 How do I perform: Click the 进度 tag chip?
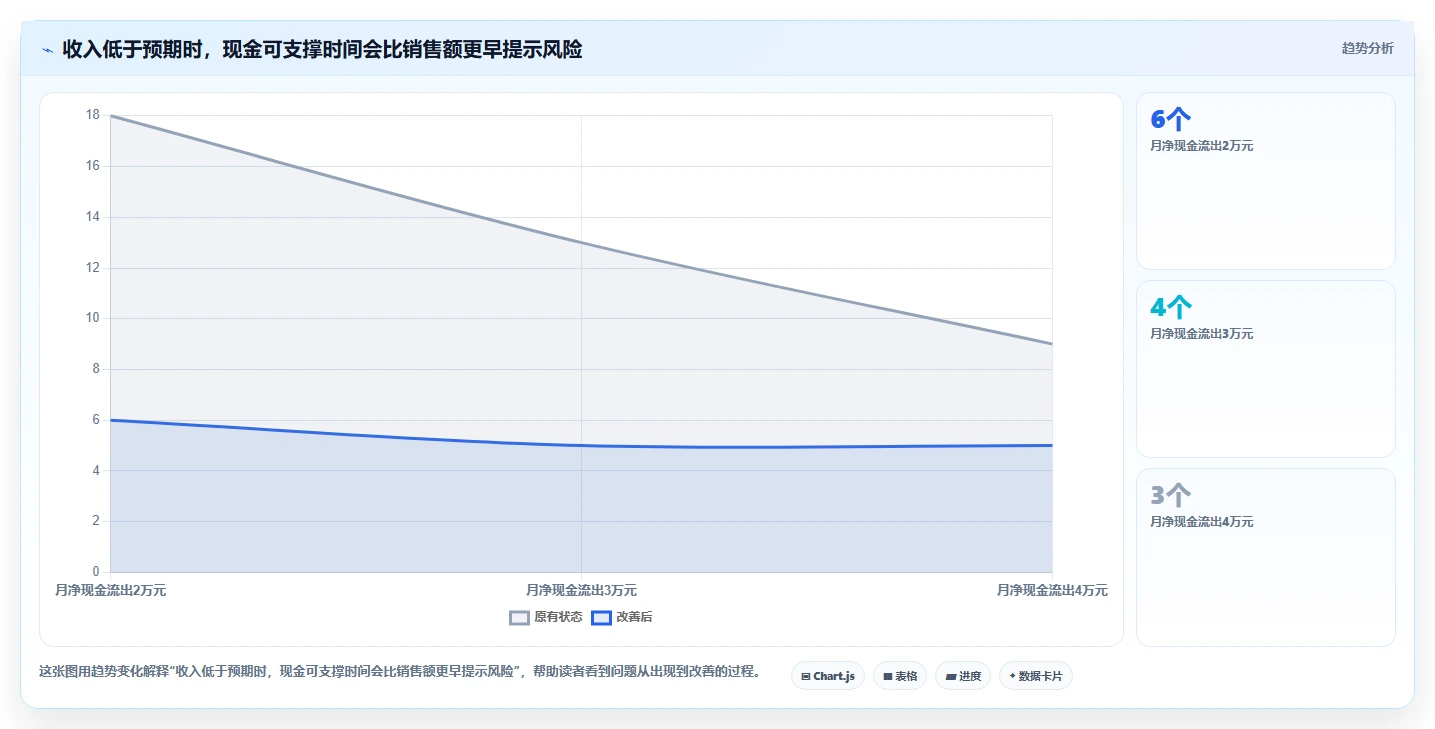pyautogui.click(x=963, y=676)
